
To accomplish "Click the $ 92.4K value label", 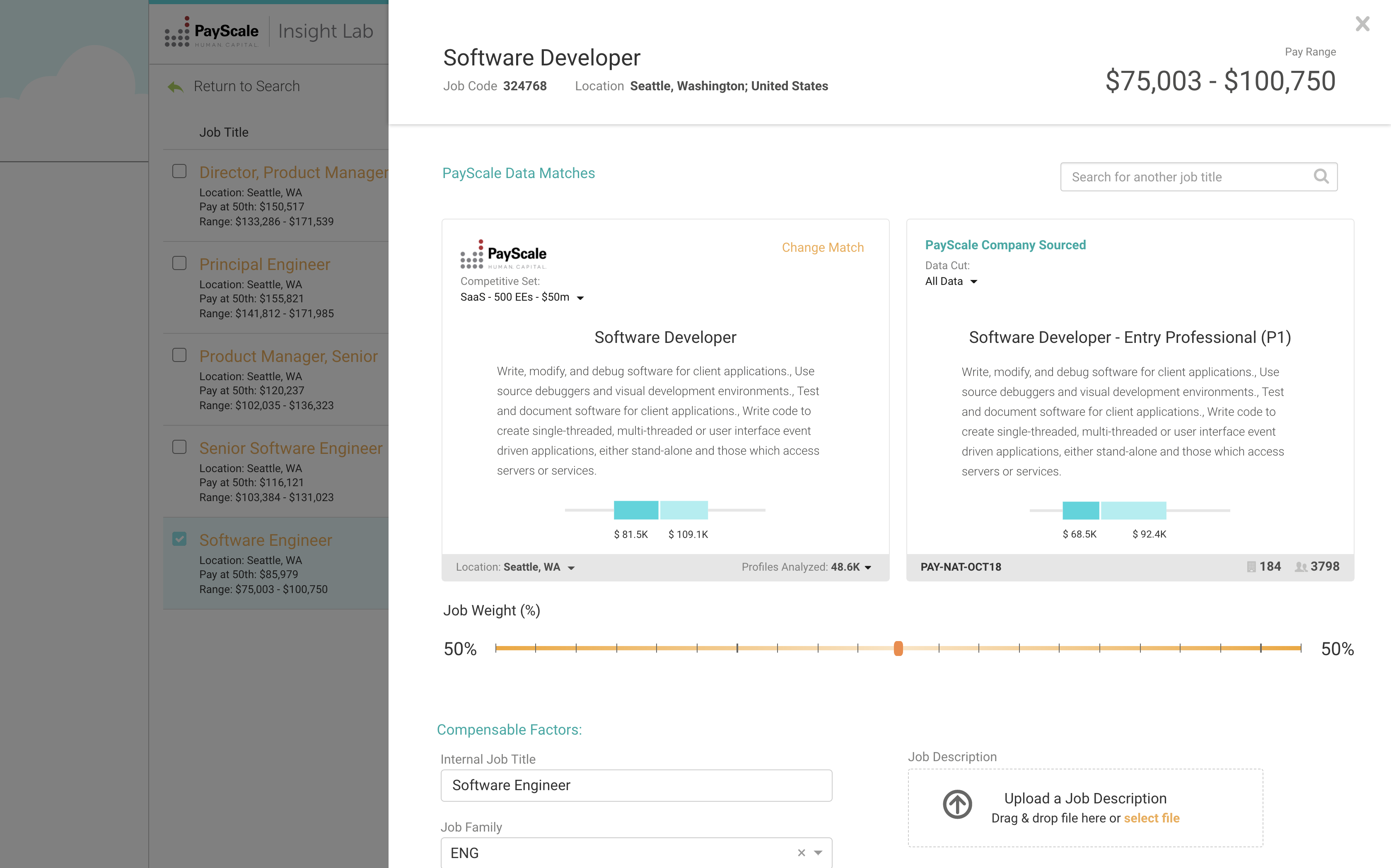I will [x=1150, y=534].
